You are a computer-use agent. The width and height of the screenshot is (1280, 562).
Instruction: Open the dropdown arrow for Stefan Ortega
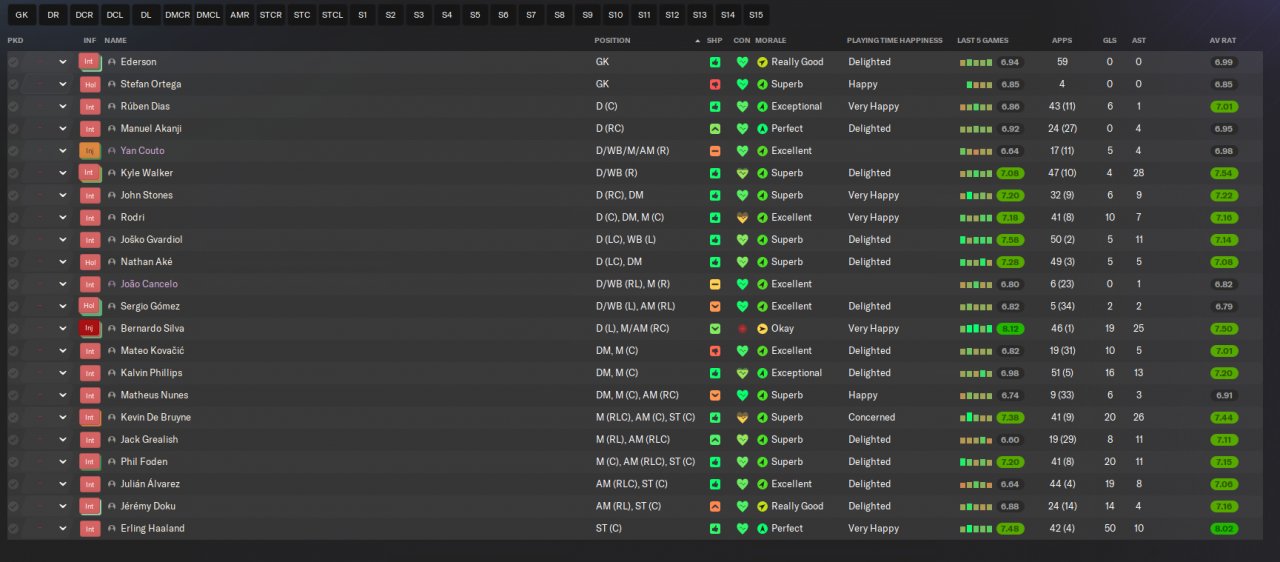(62, 84)
